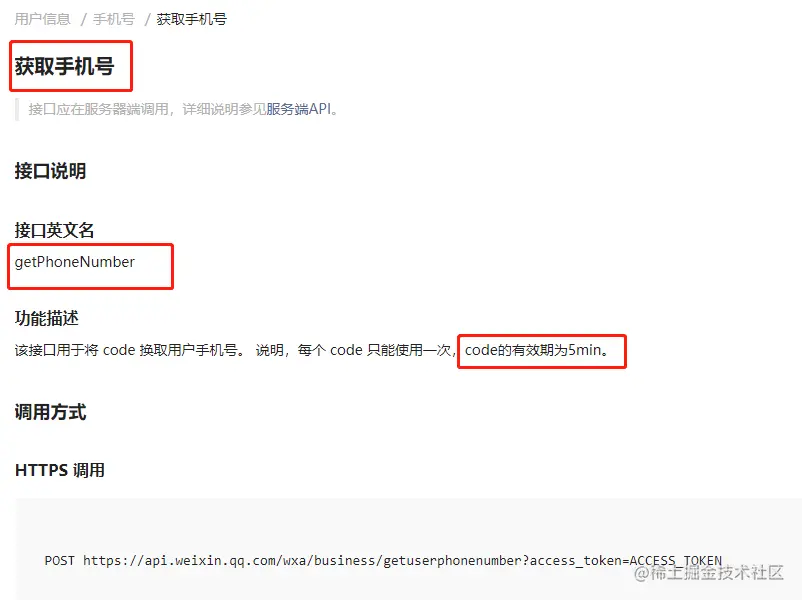Click the HTTPS 调用 heading

pos(60,470)
